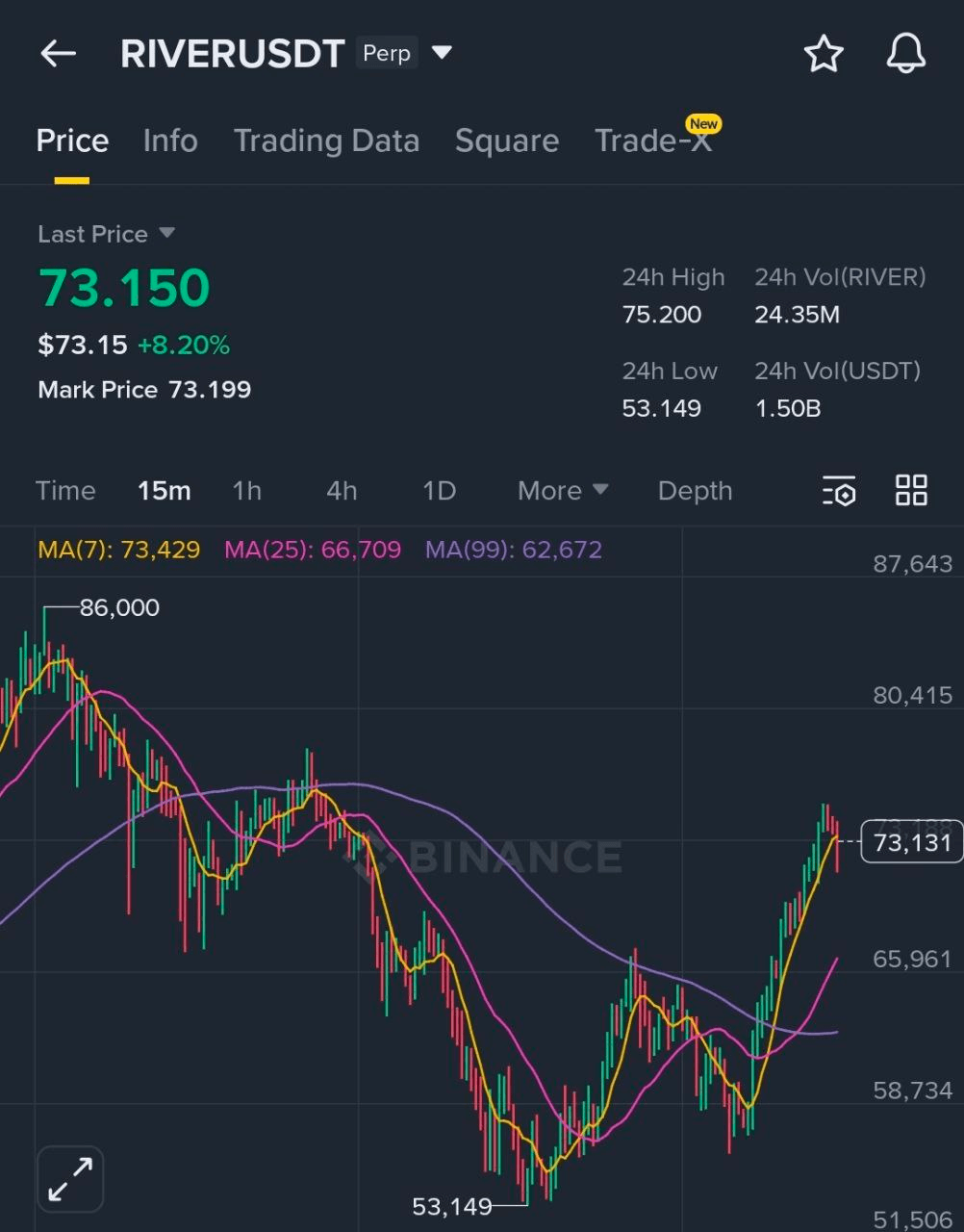
Task: Open the Square tab
Action: coord(506,141)
